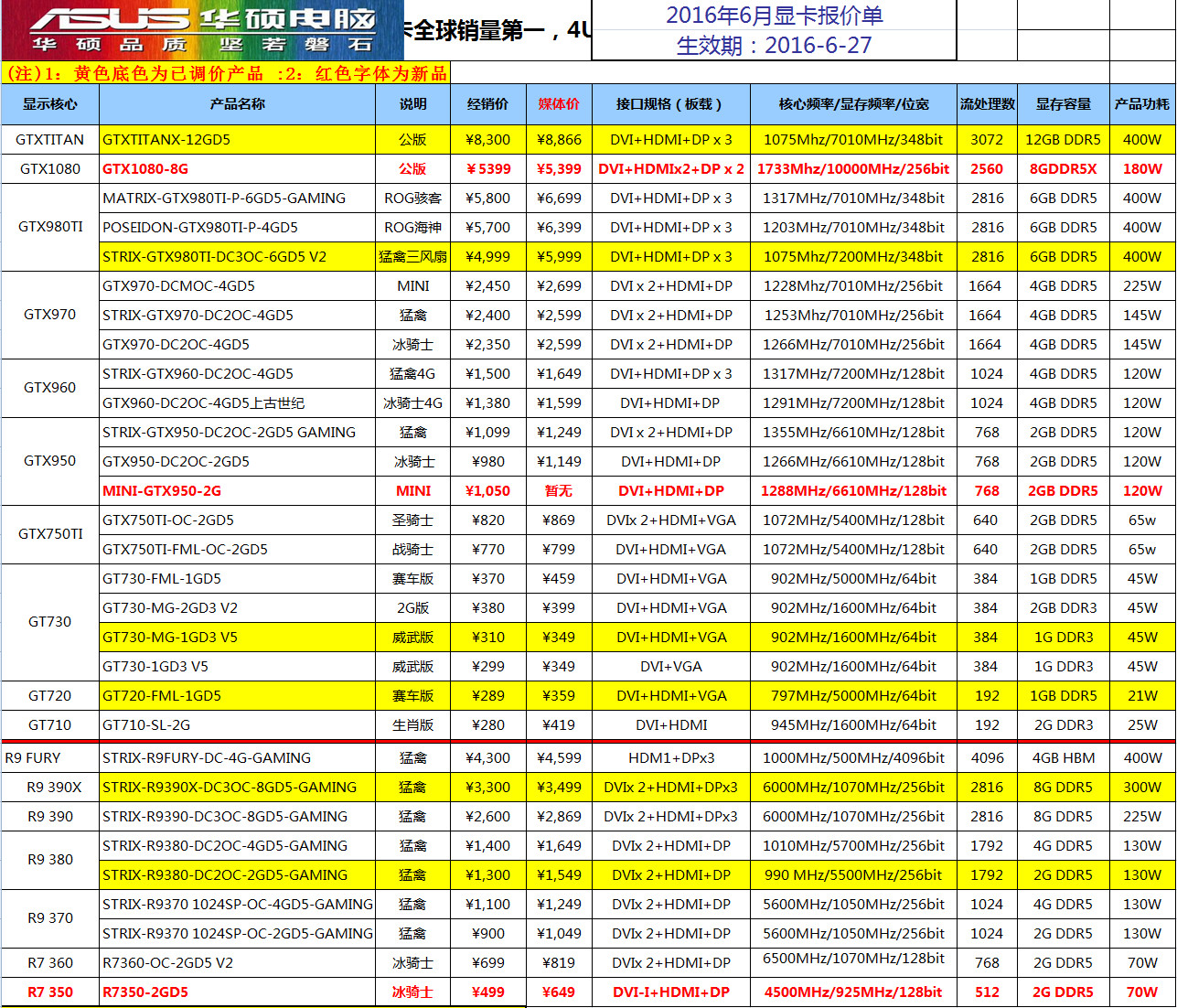Click the '流处理数' column header
The image size is (1177, 1008).
click(988, 104)
